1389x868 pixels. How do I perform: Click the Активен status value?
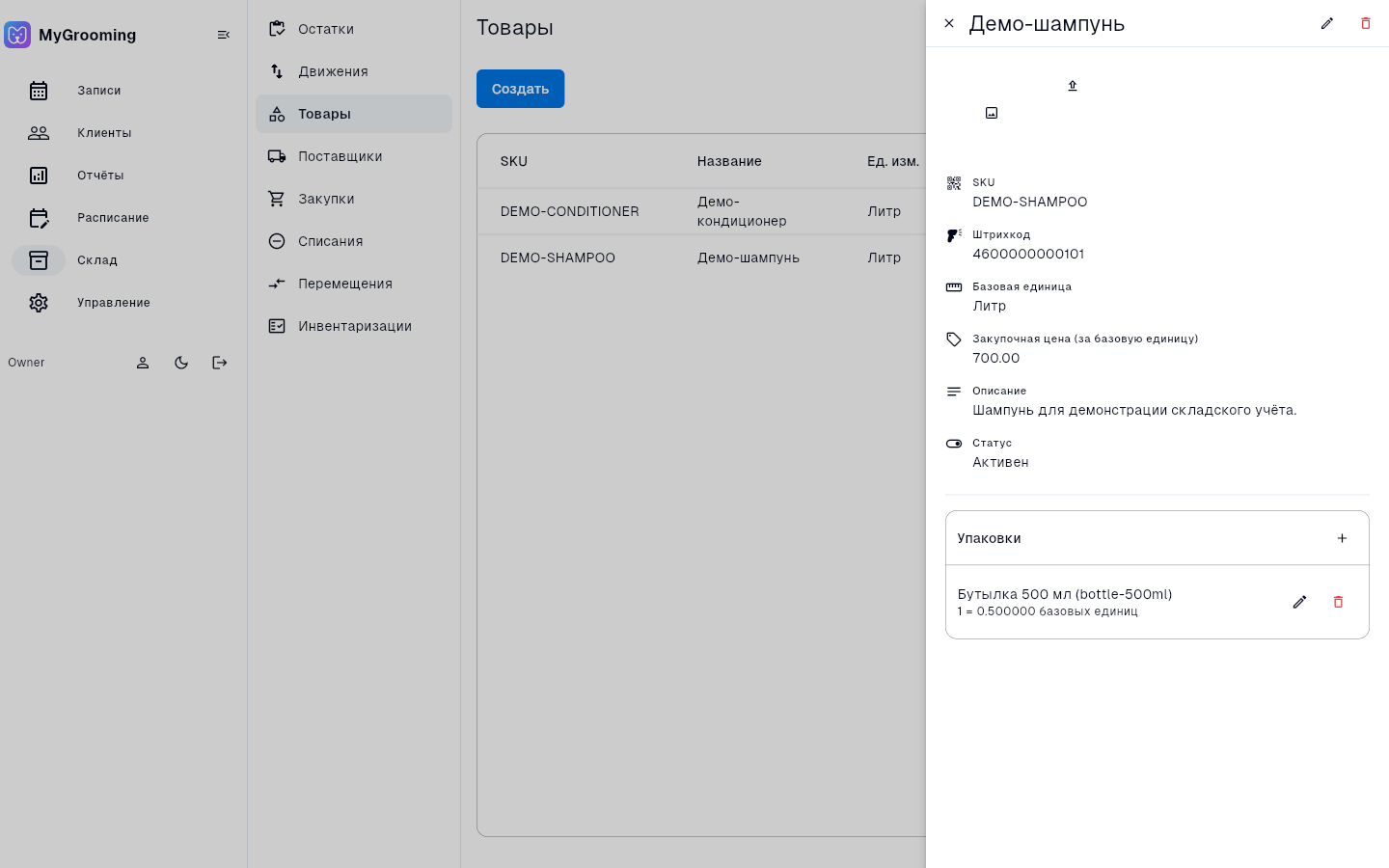point(1000,462)
